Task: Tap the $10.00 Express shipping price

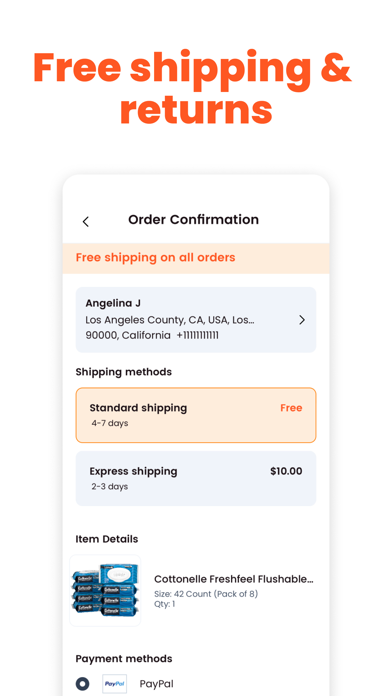Action: pyautogui.click(x=286, y=471)
